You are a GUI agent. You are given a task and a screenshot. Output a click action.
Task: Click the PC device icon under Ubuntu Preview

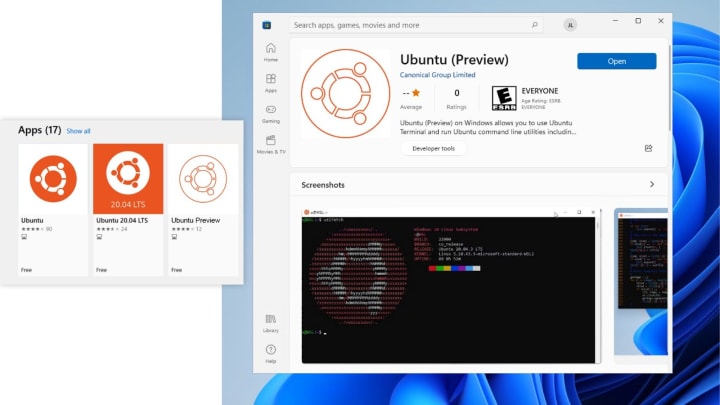tap(174, 237)
